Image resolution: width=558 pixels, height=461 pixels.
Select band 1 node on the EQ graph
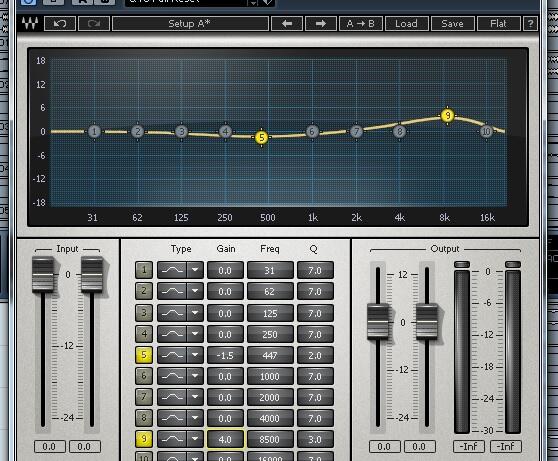click(x=94, y=132)
